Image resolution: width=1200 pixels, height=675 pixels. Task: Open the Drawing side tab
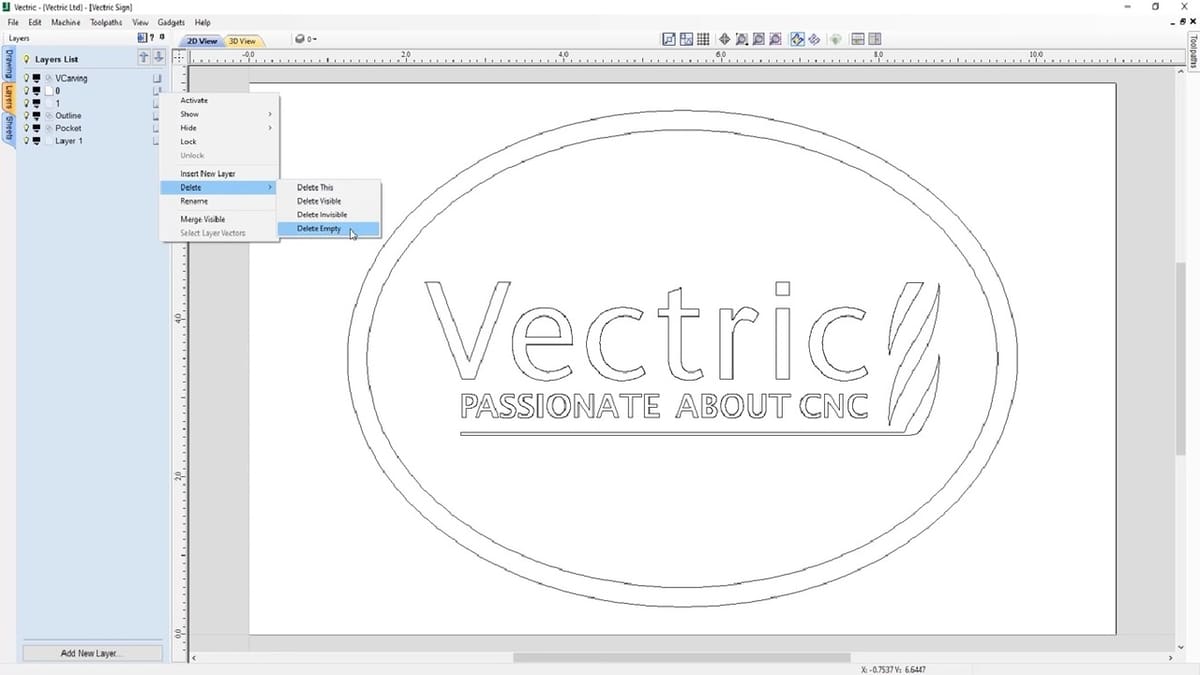8,64
